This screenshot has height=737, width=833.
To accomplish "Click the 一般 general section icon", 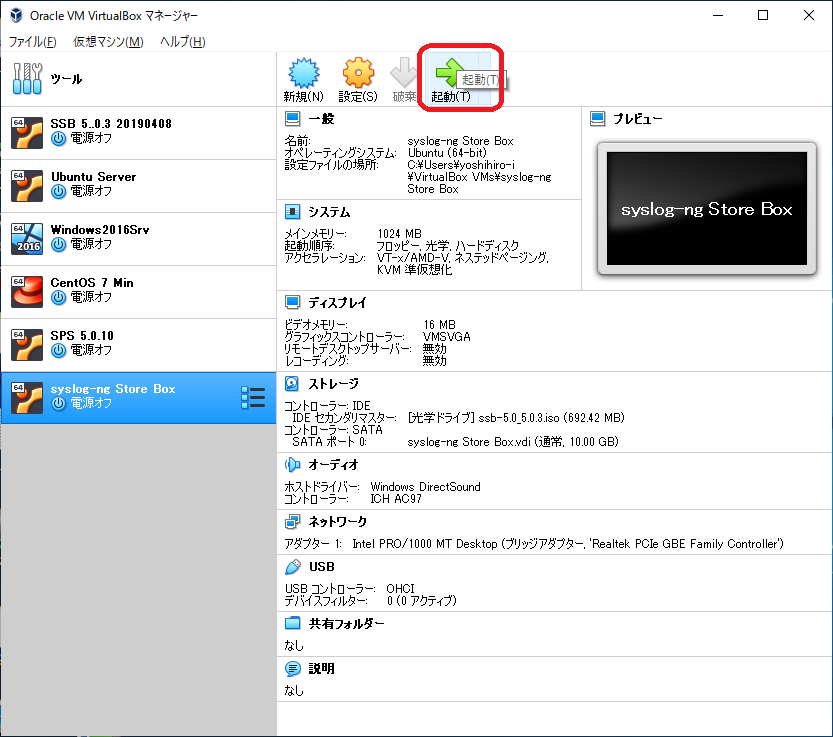I will click(293, 118).
